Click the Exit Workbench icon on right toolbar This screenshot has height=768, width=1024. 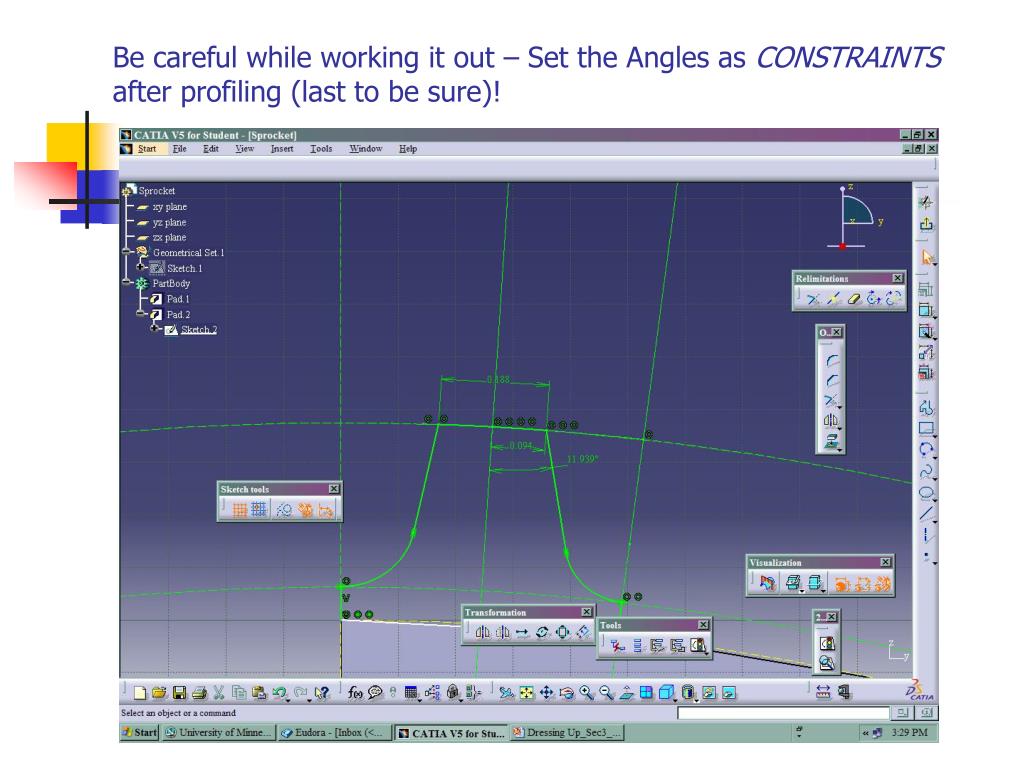[x=926, y=224]
